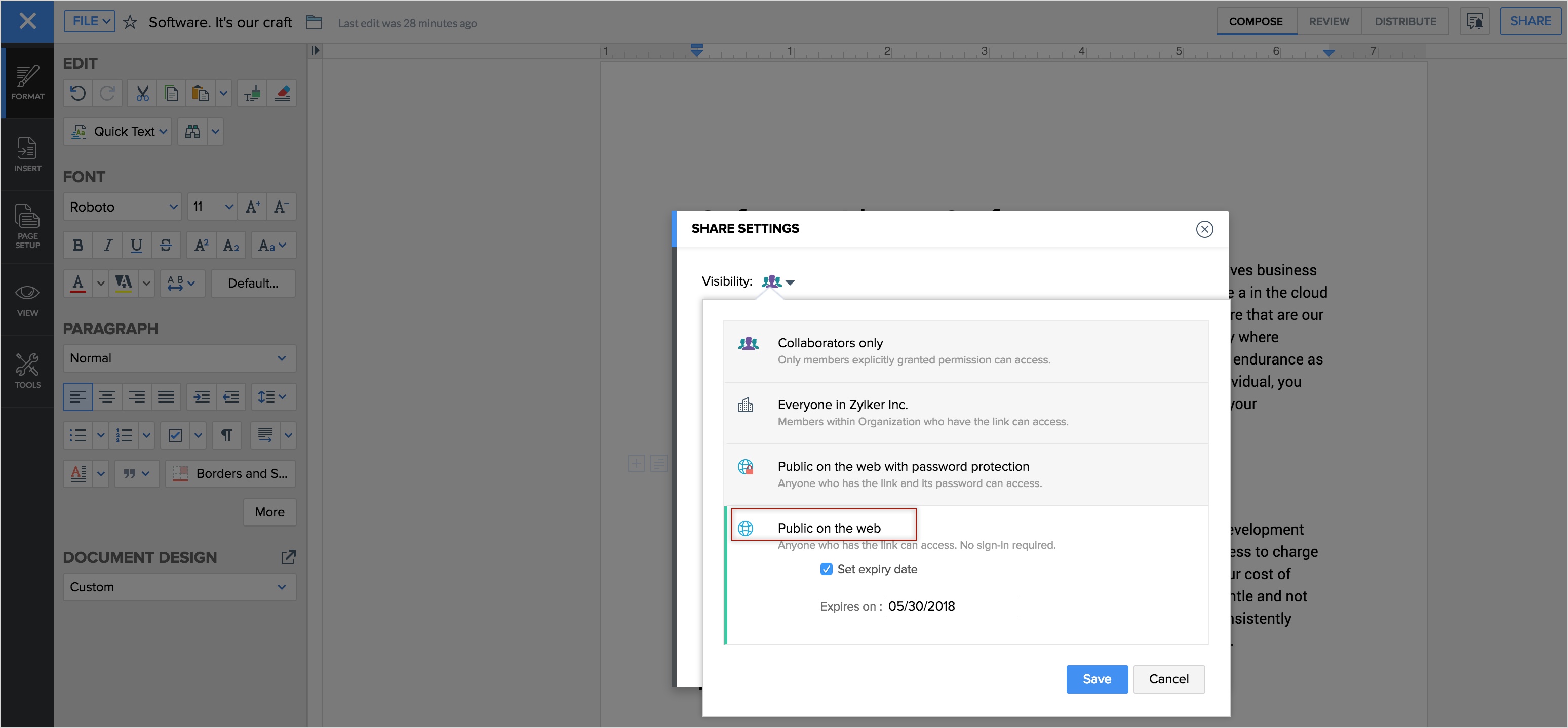1568x728 pixels.
Task: Click the Cut scissors icon
Action: 142,93
